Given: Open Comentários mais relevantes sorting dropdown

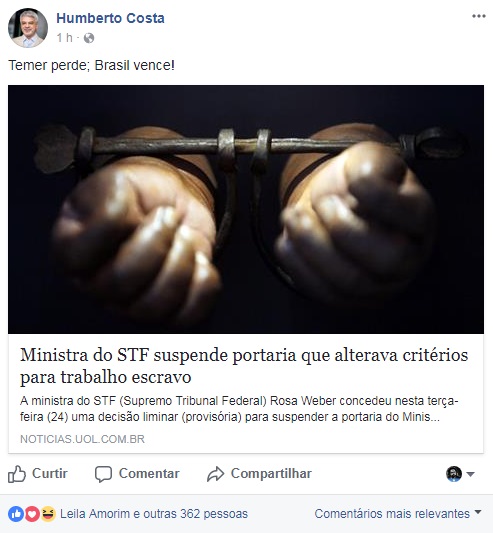Looking at the screenshot, I should click(x=398, y=514).
